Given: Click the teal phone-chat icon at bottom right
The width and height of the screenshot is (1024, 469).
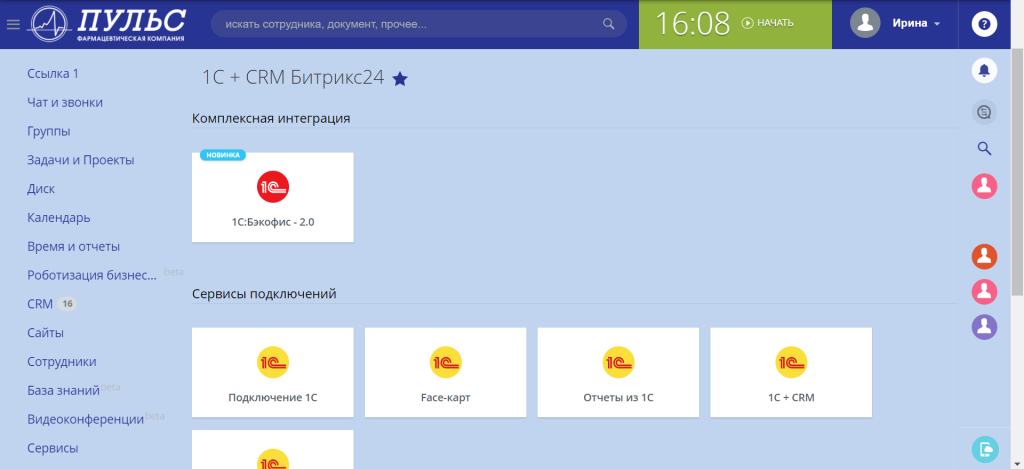Looking at the screenshot, I should (985, 449).
